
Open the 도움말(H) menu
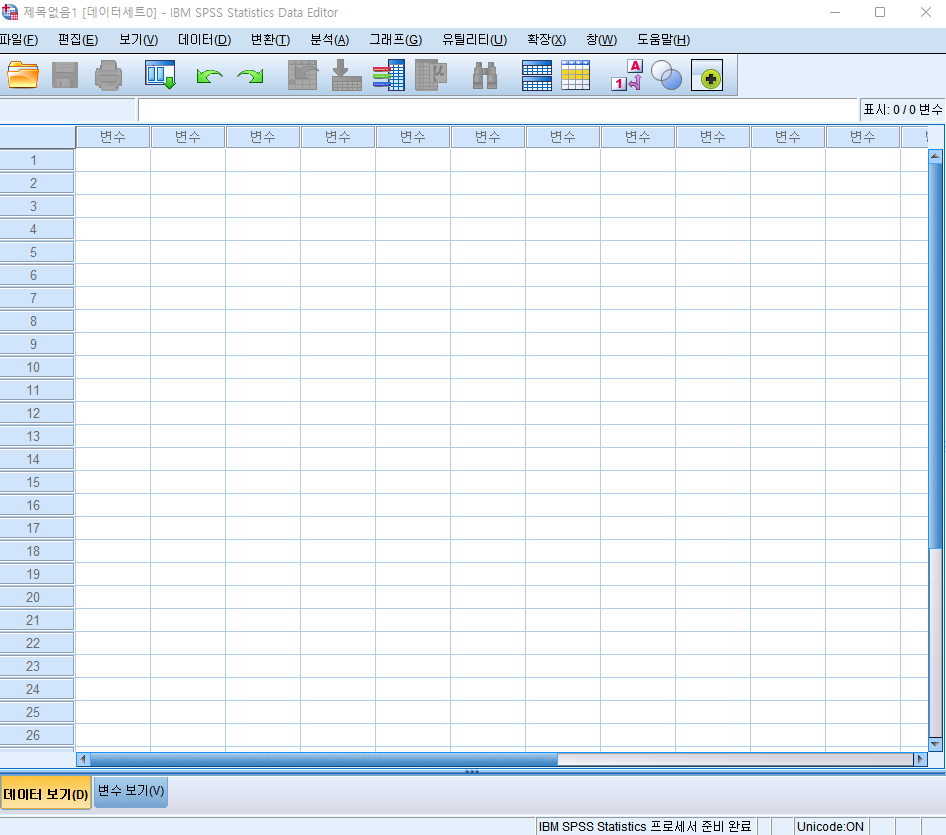664,40
